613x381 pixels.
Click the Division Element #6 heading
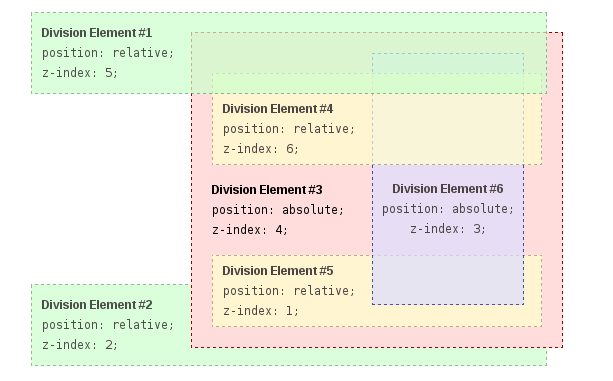click(x=448, y=189)
